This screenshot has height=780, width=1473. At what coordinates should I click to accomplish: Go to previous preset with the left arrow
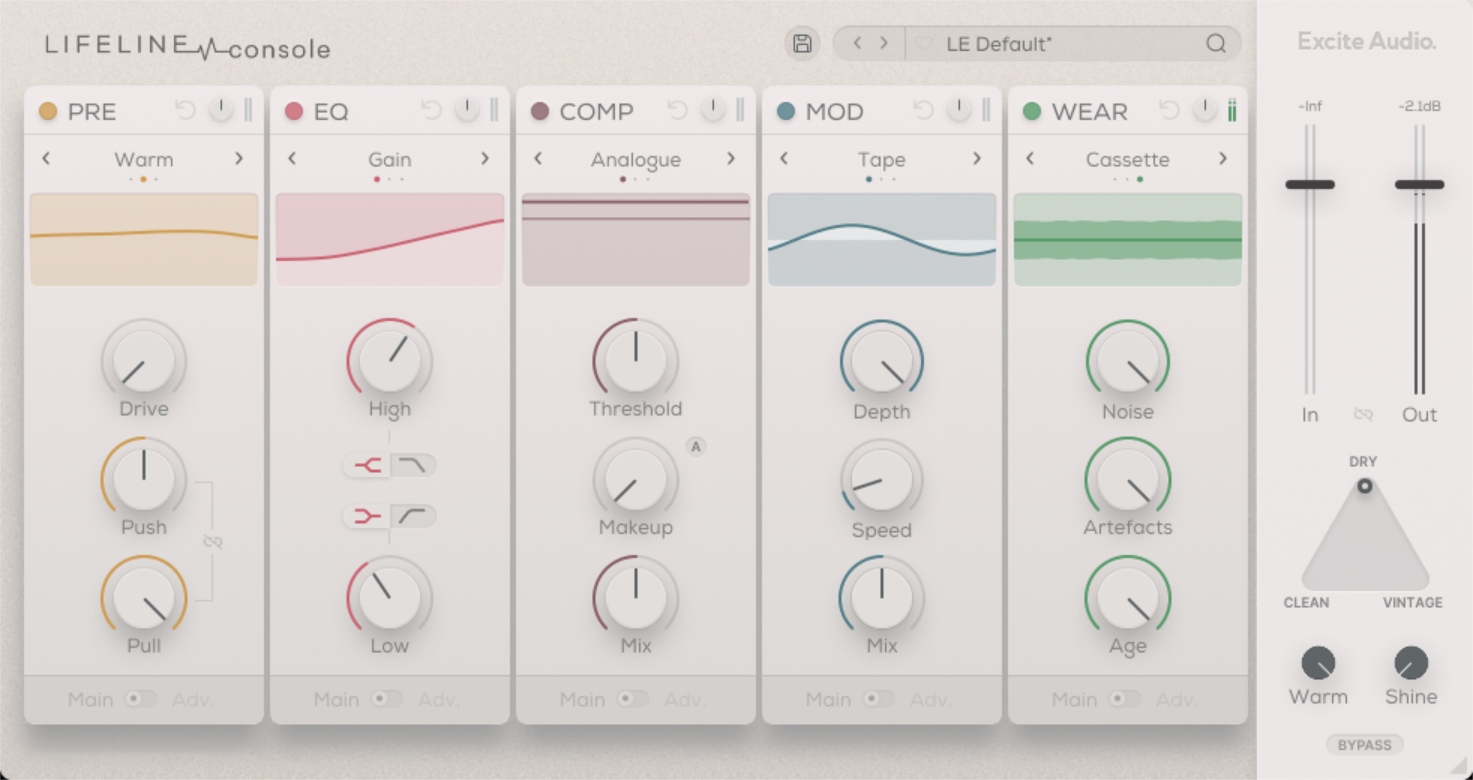coord(857,43)
